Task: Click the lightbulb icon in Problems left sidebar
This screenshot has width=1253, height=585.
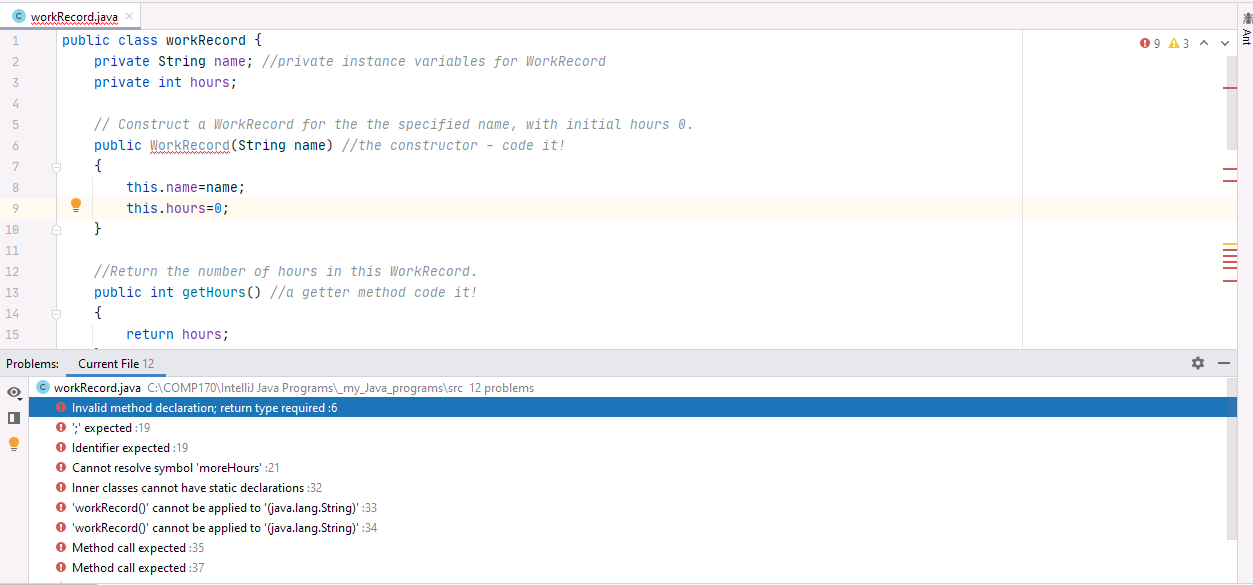Action: 13,444
